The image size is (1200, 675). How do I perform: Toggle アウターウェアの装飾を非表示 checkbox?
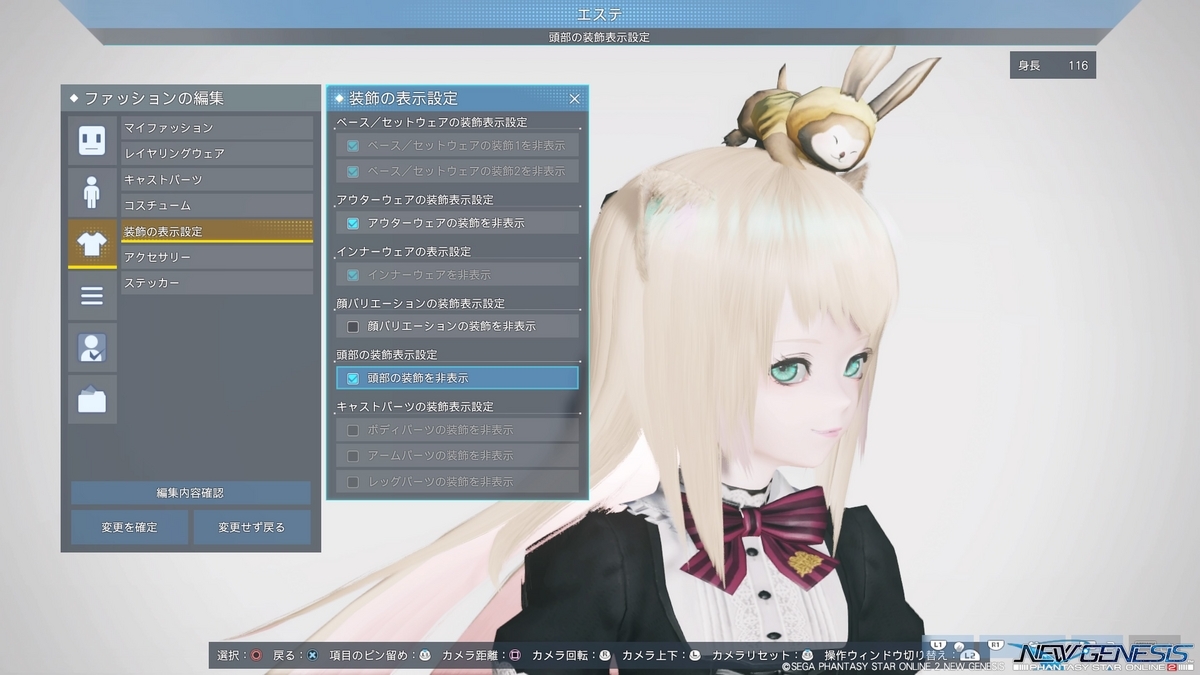coord(352,223)
